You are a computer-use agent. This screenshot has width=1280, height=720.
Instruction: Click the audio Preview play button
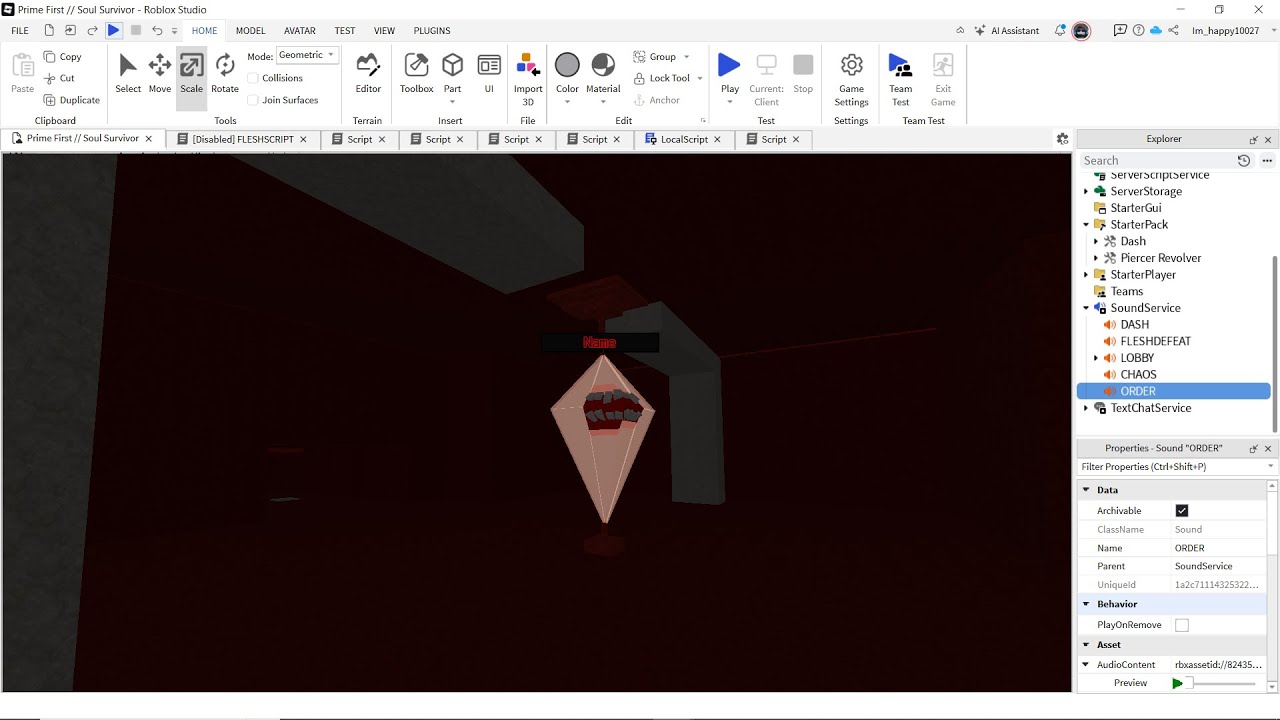tap(1177, 683)
